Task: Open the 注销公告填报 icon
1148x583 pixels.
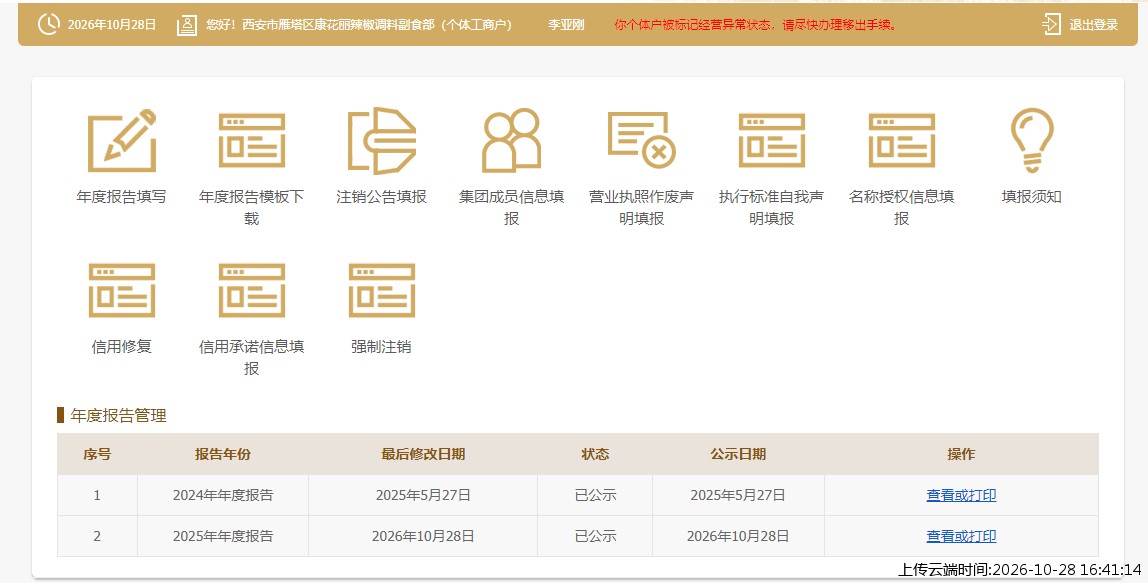Action: (381, 141)
